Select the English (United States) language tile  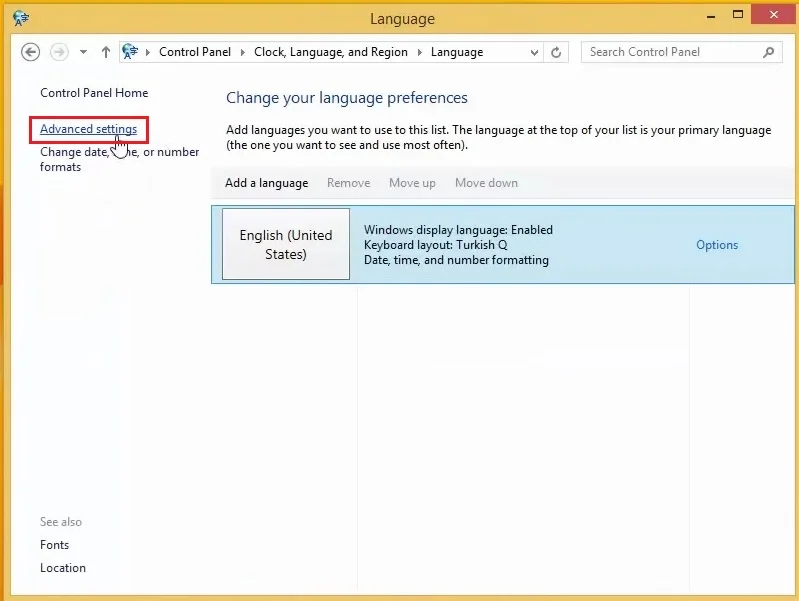[286, 244]
